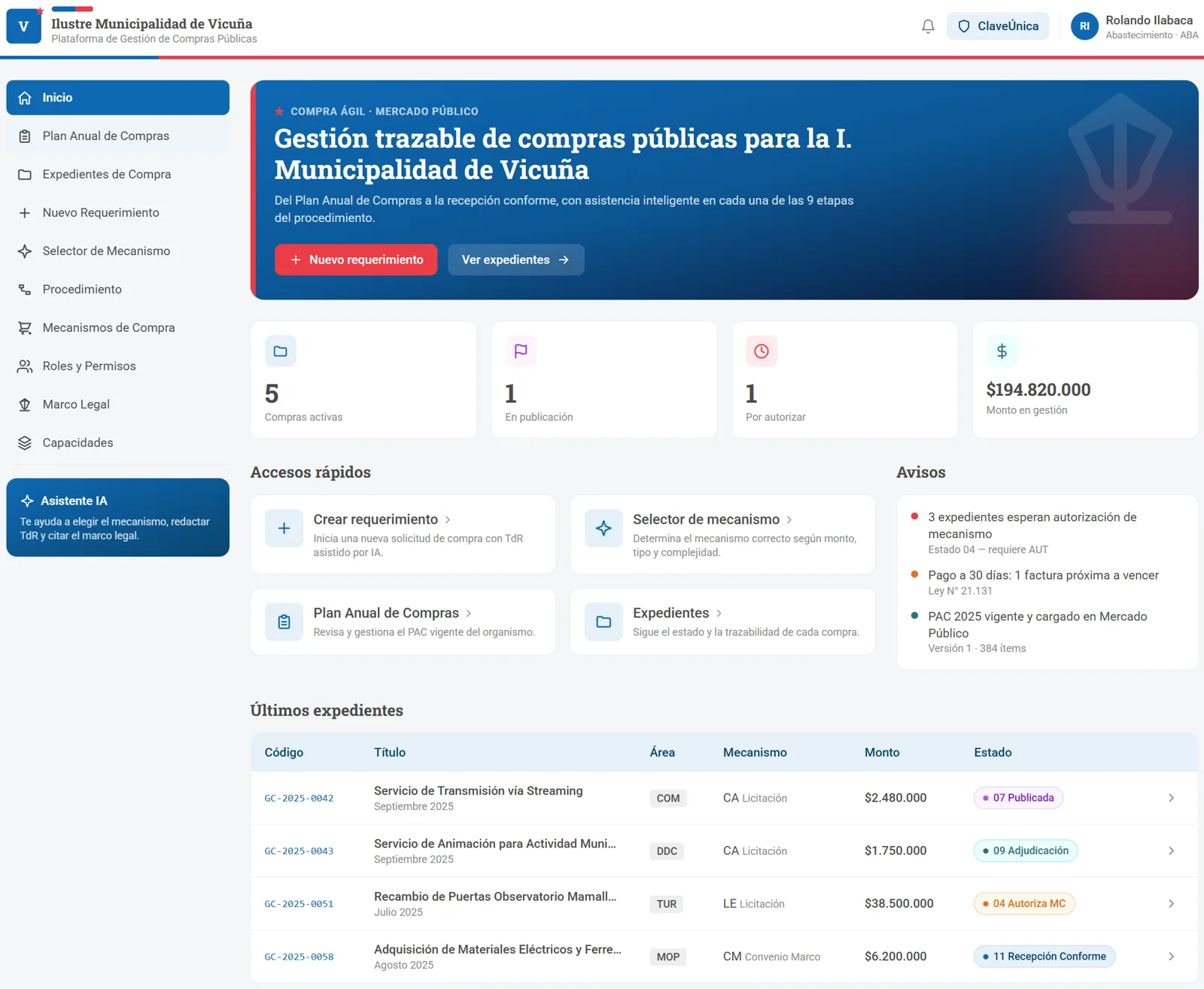
Task: Click the 04 Autoriza MC status badge
Action: click(x=1024, y=903)
